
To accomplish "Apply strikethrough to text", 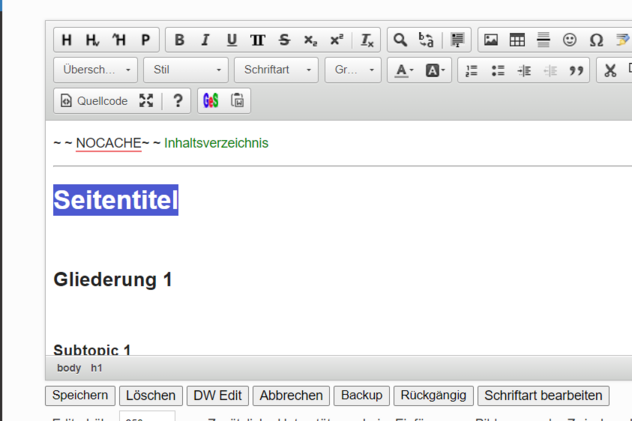I will [284, 40].
